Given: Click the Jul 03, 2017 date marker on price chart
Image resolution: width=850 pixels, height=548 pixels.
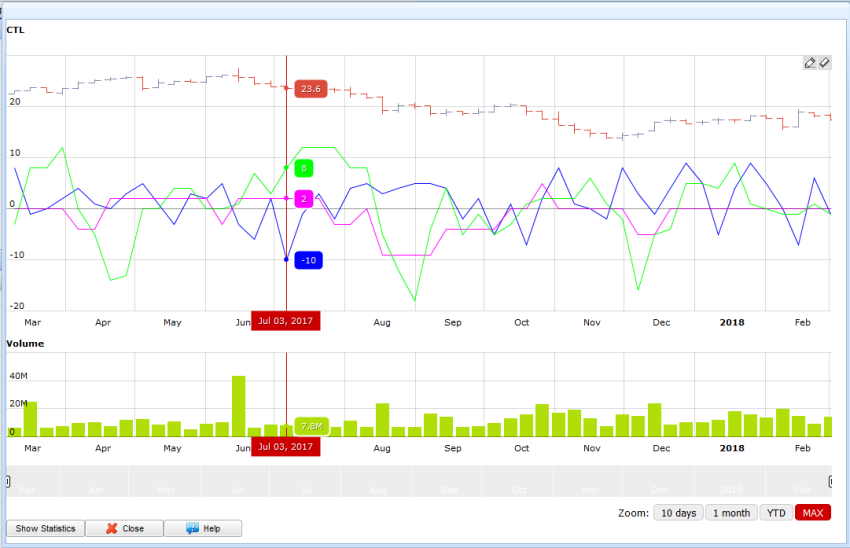Looking at the screenshot, I should tap(286, 321).
